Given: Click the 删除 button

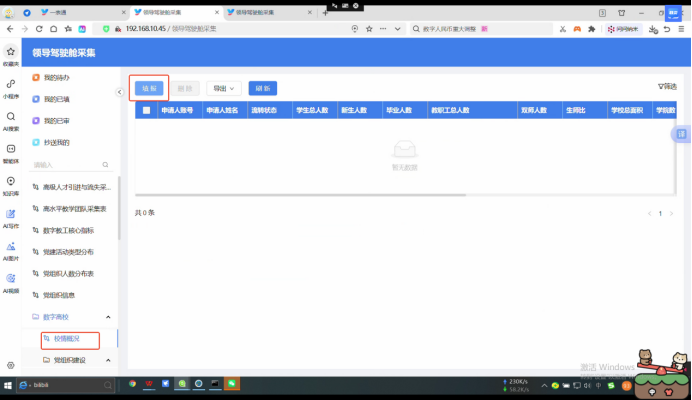Looking at the screenshot, I should point(185,88).
